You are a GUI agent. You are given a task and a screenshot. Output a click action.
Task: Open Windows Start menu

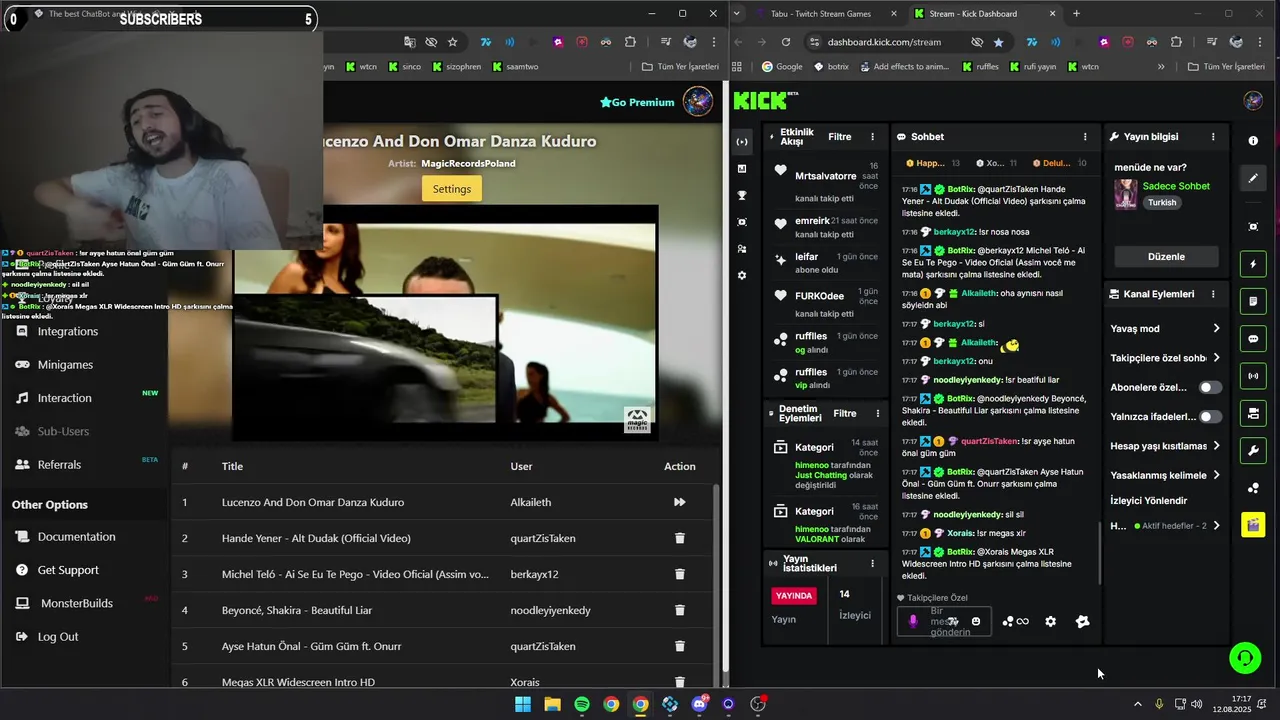click(x=522, y=704)
